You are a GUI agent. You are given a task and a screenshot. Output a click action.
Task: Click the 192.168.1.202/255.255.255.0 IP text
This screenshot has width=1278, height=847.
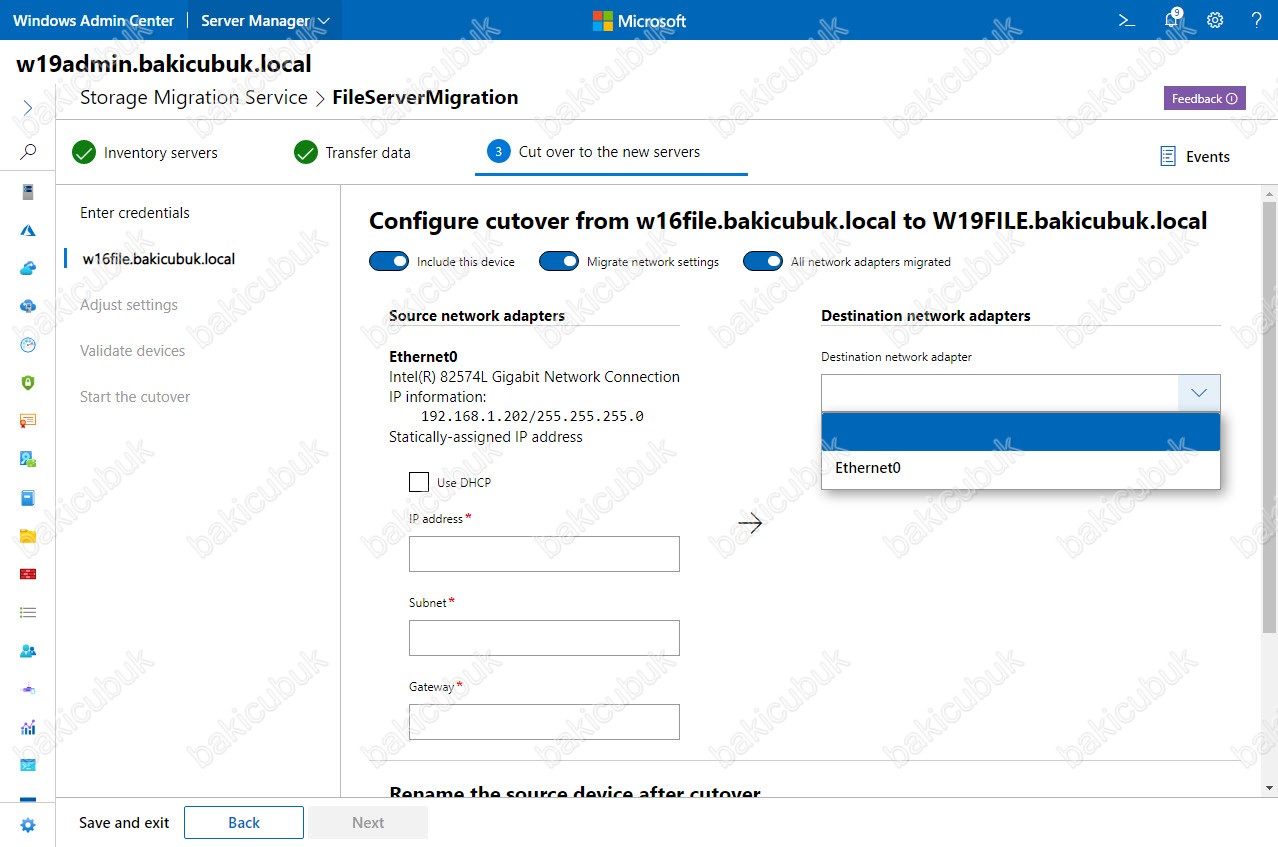coord(532,416)
